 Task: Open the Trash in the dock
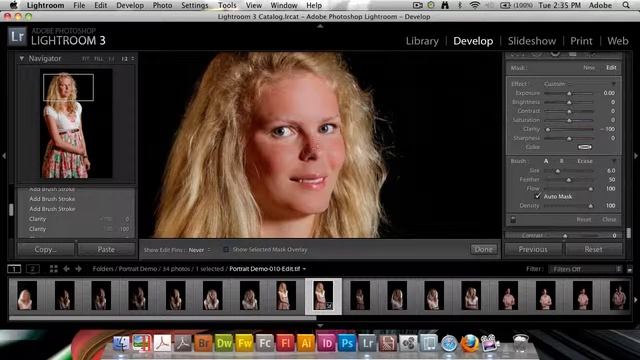521,343
